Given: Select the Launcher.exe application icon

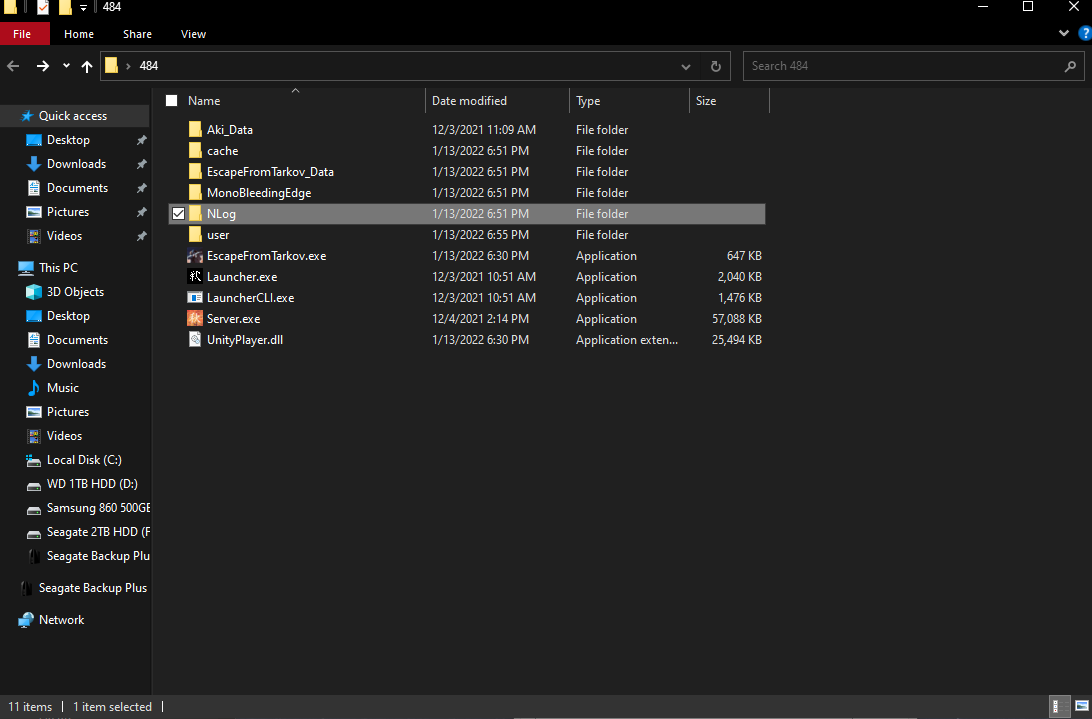Looking at the screenshot, I should click(x=195, y=277).
